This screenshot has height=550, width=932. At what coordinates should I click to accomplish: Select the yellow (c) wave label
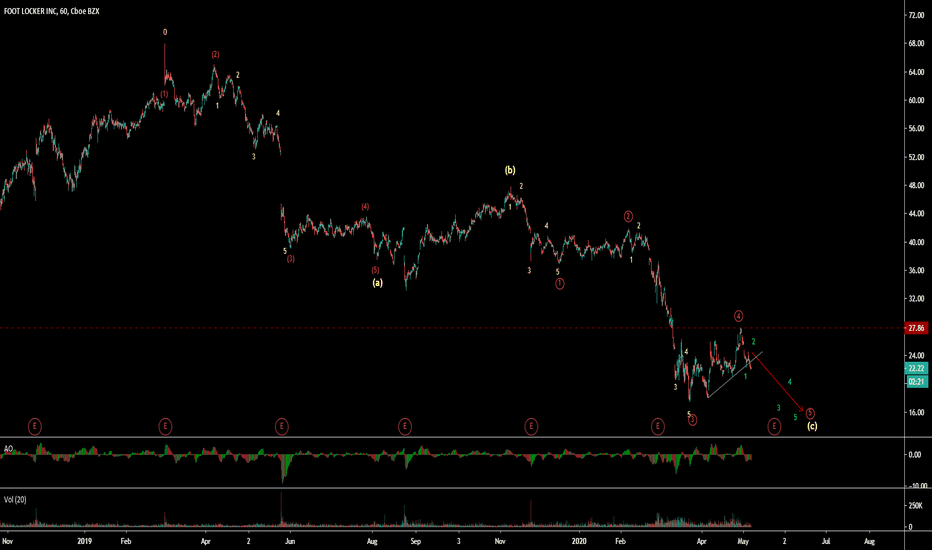812,426
